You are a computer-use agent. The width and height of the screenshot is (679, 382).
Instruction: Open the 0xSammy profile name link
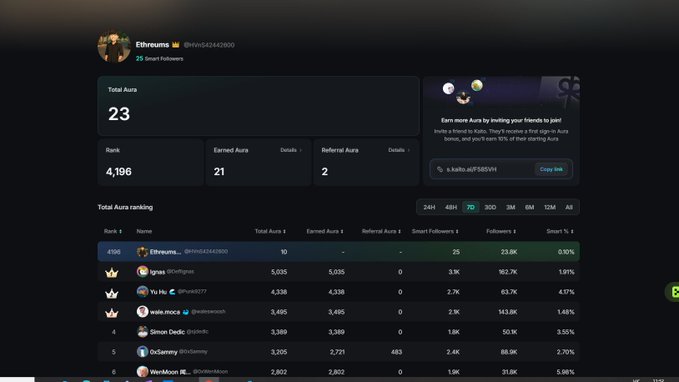(163, 352)
